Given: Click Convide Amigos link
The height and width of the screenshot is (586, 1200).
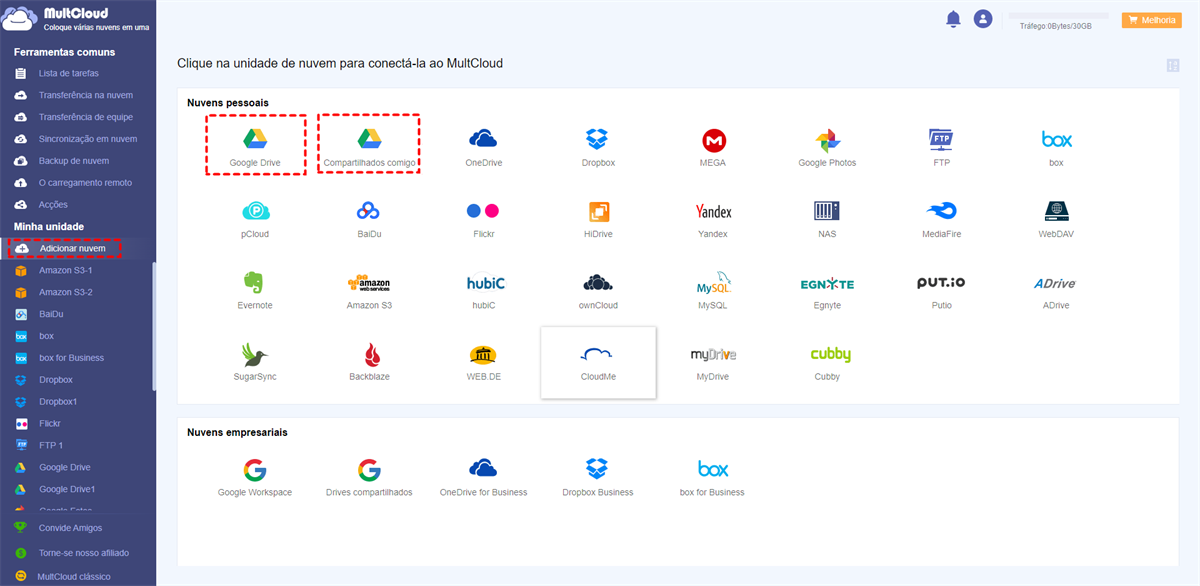Looking at the screenshot, I should click(x=70, y=528).
